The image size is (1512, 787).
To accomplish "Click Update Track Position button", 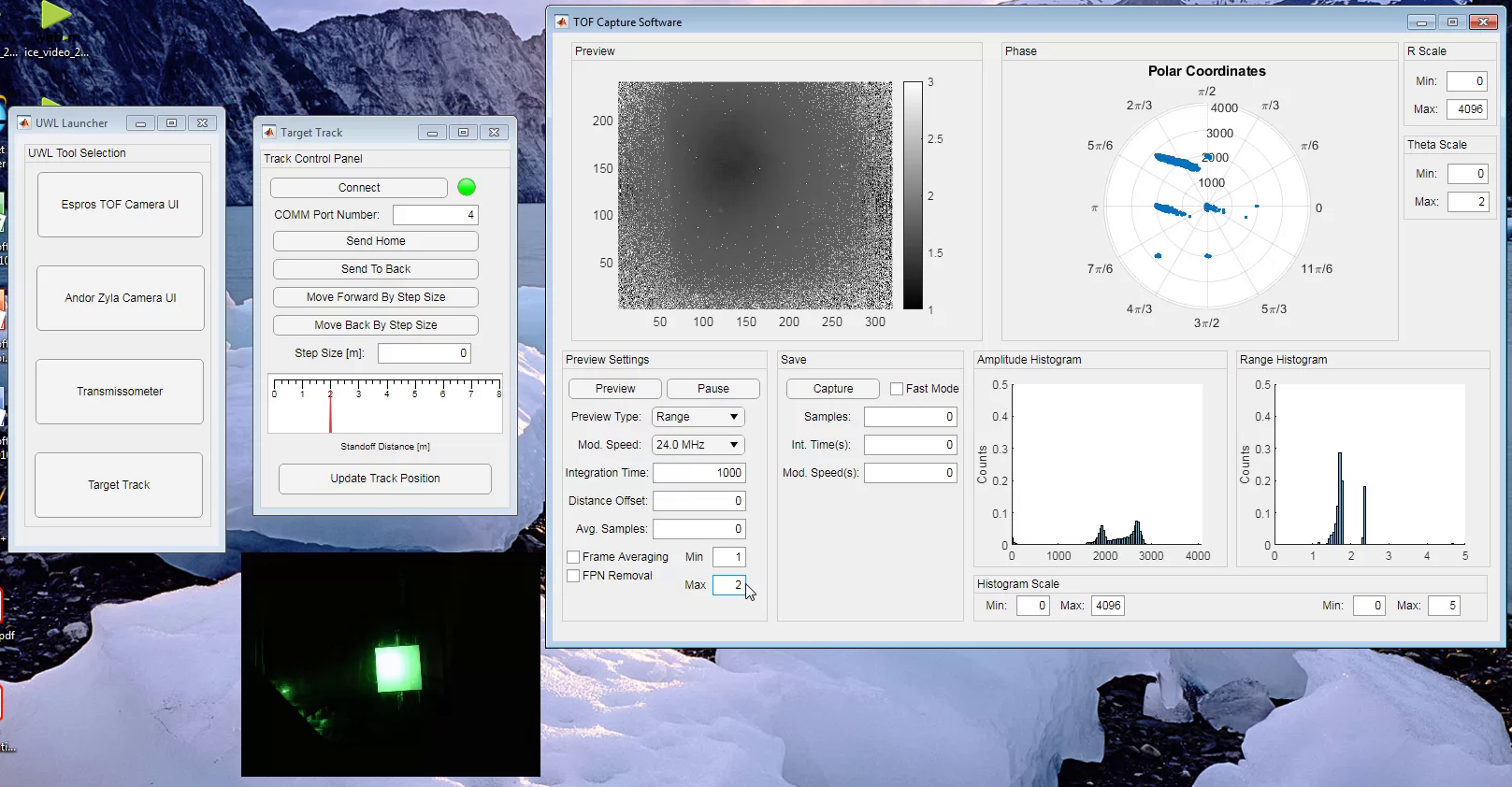I will [x=385, y=479].
